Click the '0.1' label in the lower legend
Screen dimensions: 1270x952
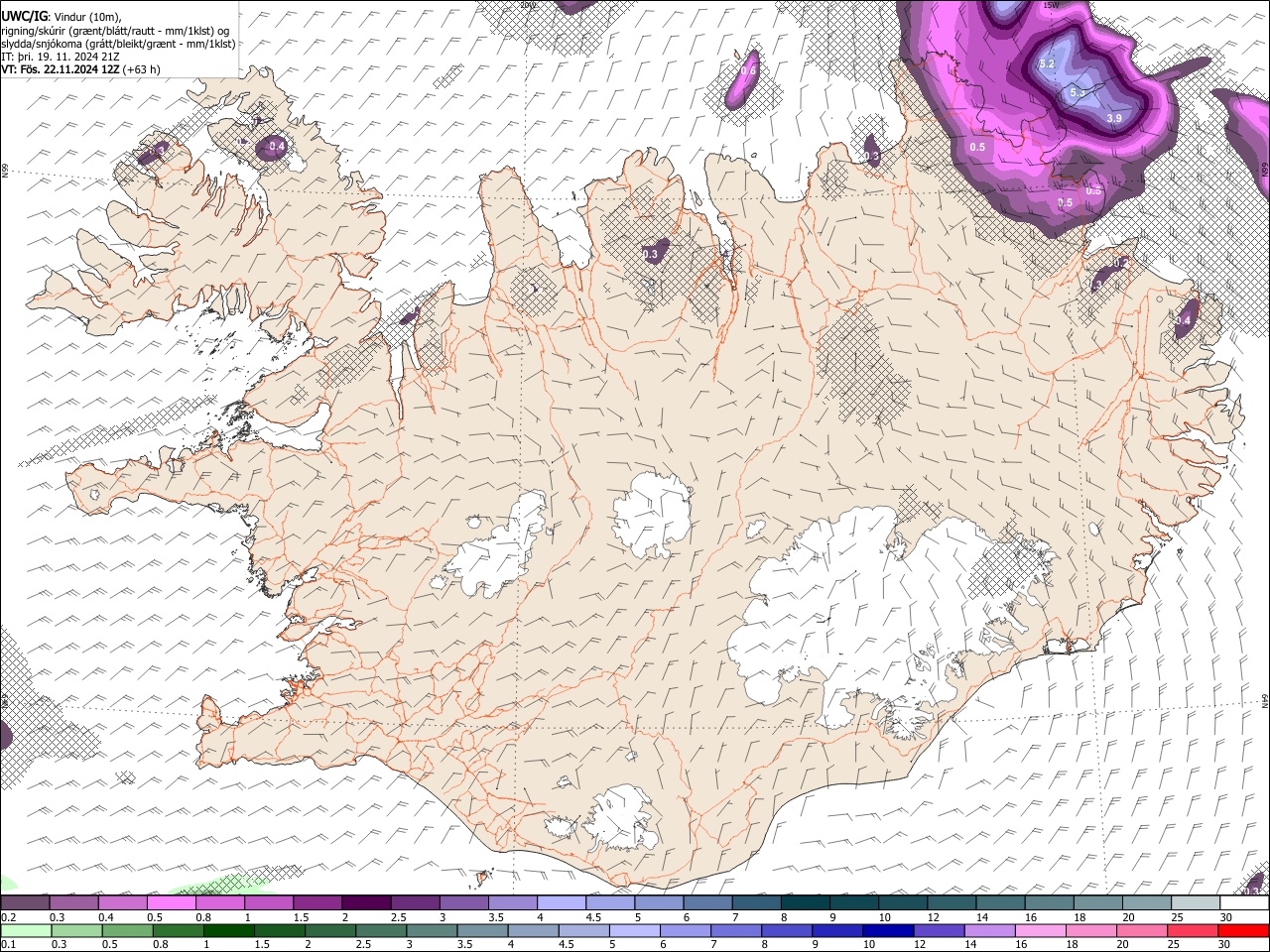8,945
